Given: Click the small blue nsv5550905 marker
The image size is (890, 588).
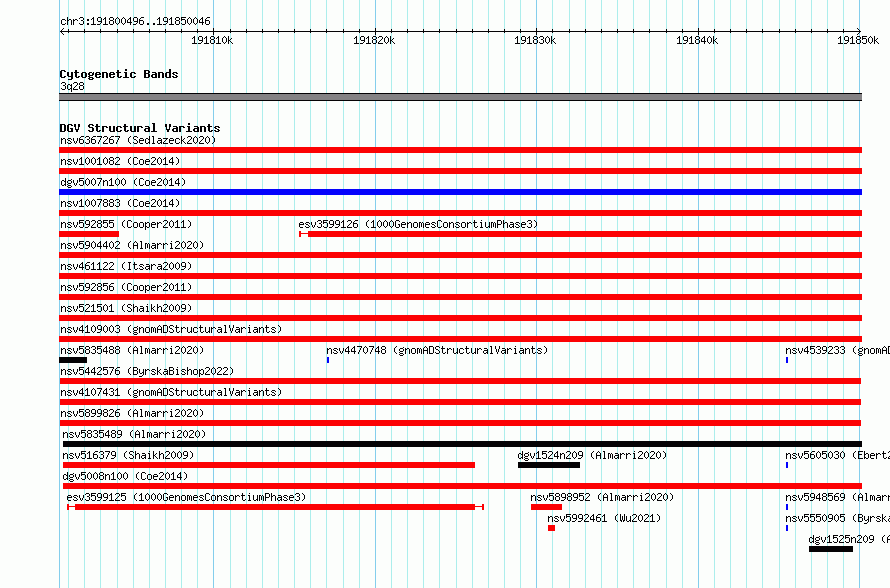Looking at the screenshot, I should coord(787,528).
